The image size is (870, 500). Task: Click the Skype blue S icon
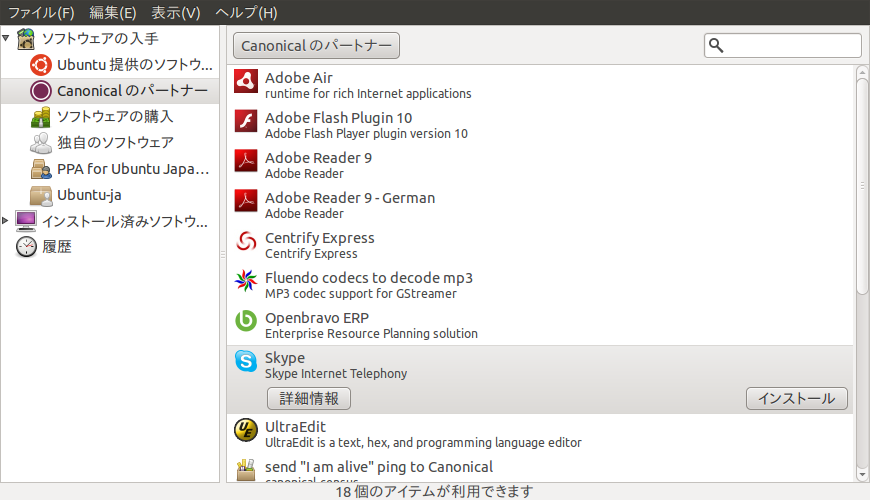pyautogui.click(x=246, y=361)
